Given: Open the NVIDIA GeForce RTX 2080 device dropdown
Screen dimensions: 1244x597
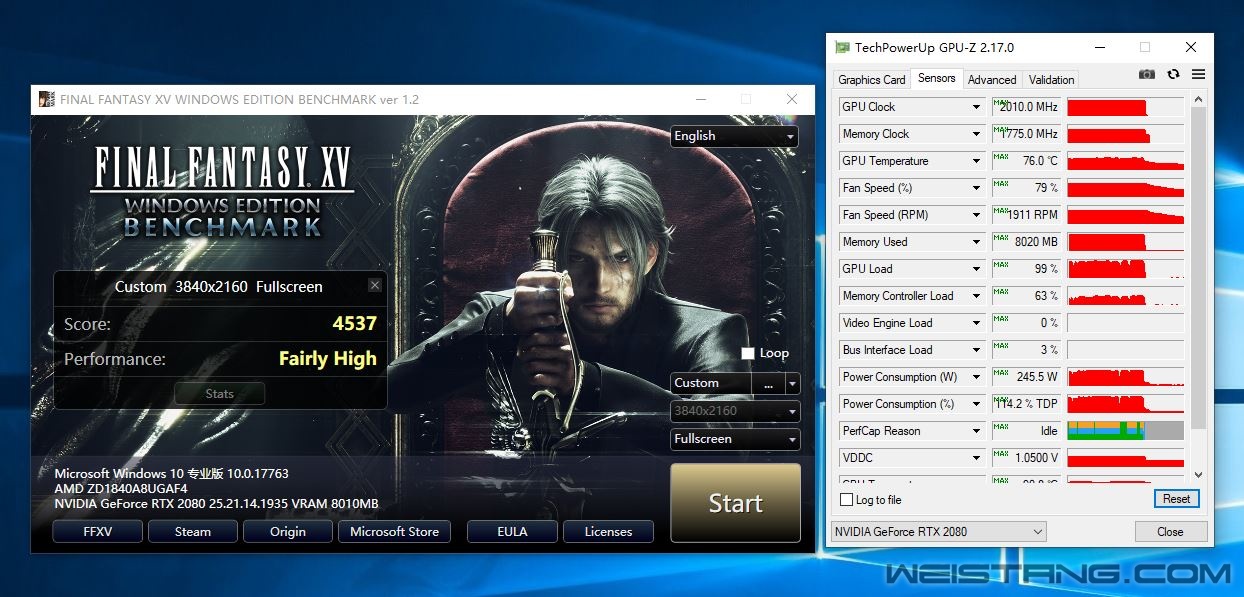Looking at the screenshot, I should tap(938, 532).
